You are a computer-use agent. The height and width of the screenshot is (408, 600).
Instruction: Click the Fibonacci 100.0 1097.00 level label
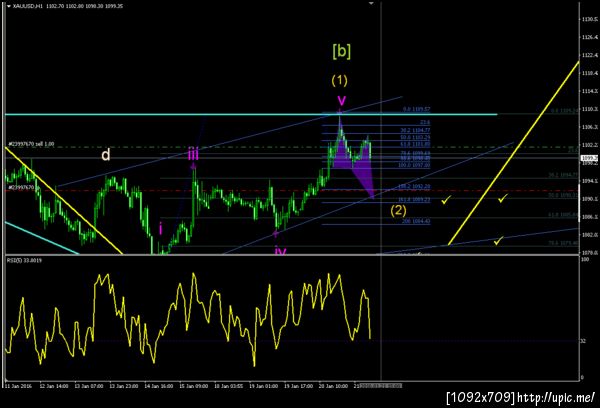[x=414, y=165]
